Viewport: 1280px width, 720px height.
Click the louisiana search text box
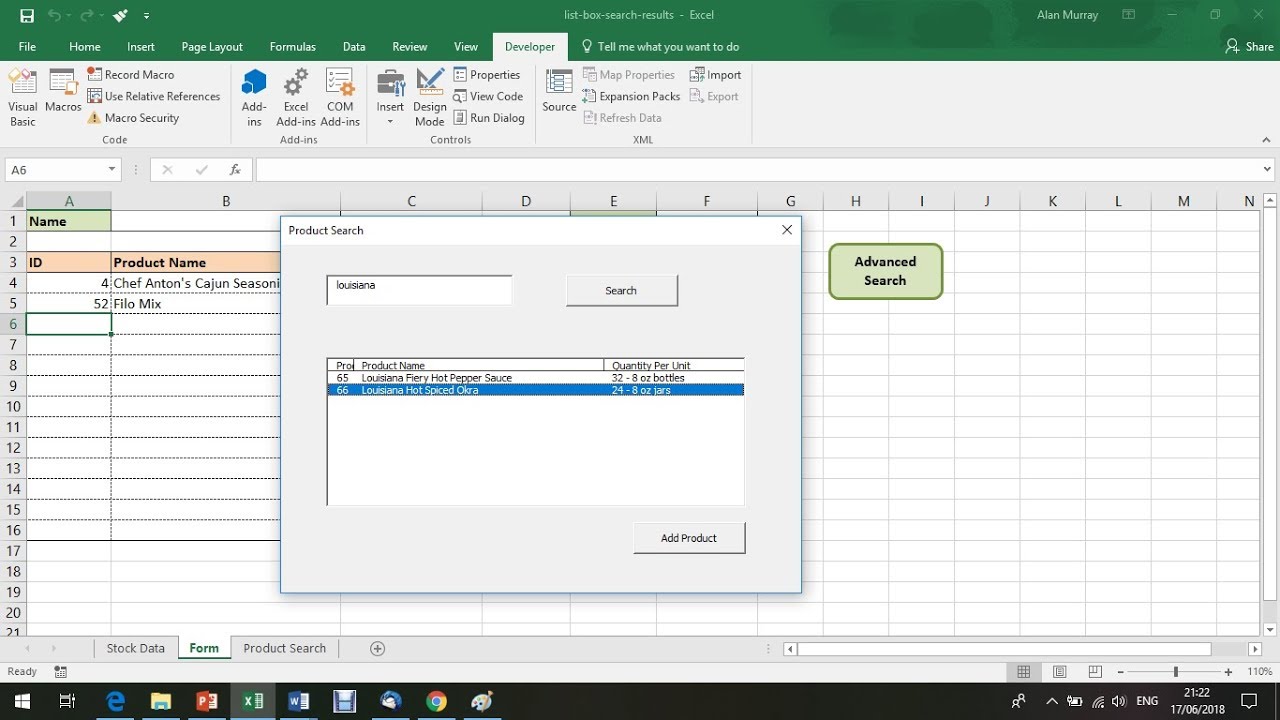[x=419, y=290]
